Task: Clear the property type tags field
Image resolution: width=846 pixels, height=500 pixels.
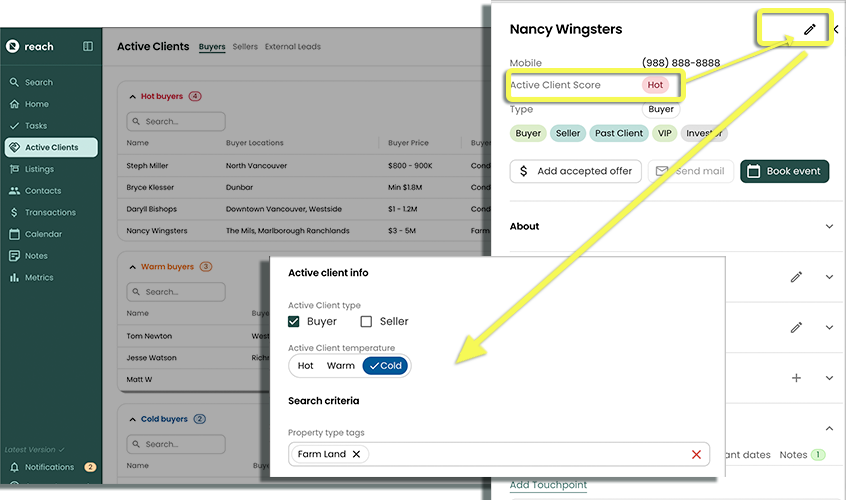Action: 696,455
